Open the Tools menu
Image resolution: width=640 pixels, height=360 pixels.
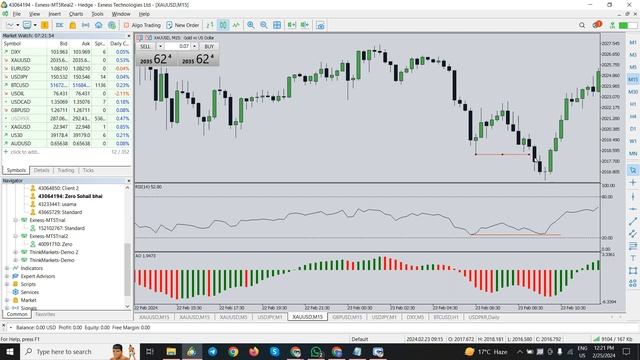[x=97, y=14]
